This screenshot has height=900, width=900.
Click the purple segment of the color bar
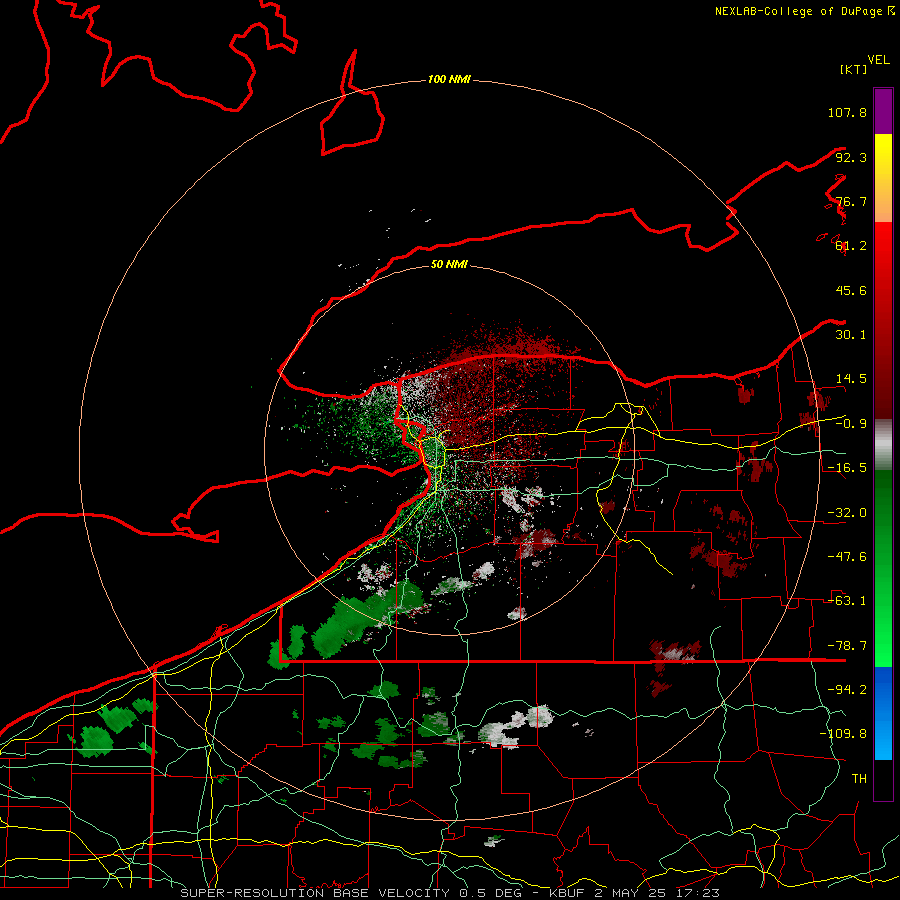point(883,111)
